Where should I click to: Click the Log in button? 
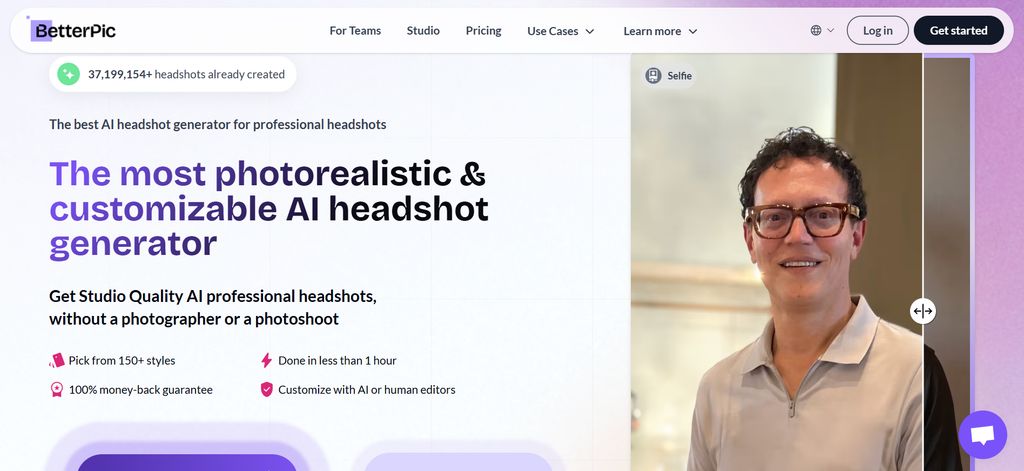pos(877,30)
